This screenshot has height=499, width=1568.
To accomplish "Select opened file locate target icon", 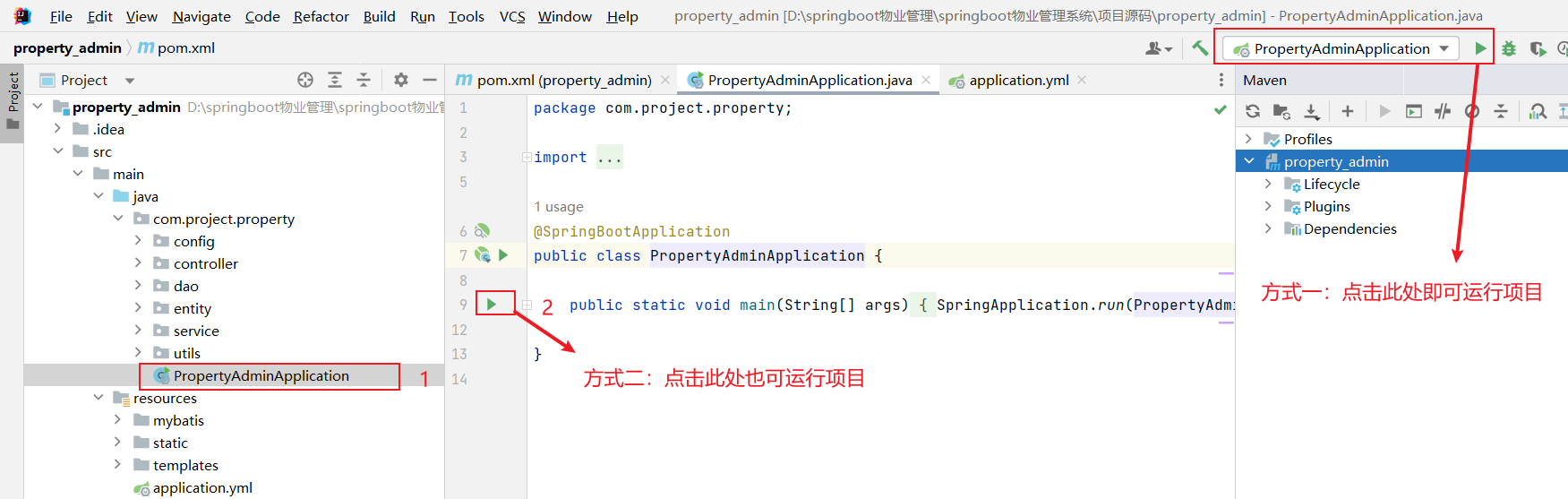I will (305, 80).
